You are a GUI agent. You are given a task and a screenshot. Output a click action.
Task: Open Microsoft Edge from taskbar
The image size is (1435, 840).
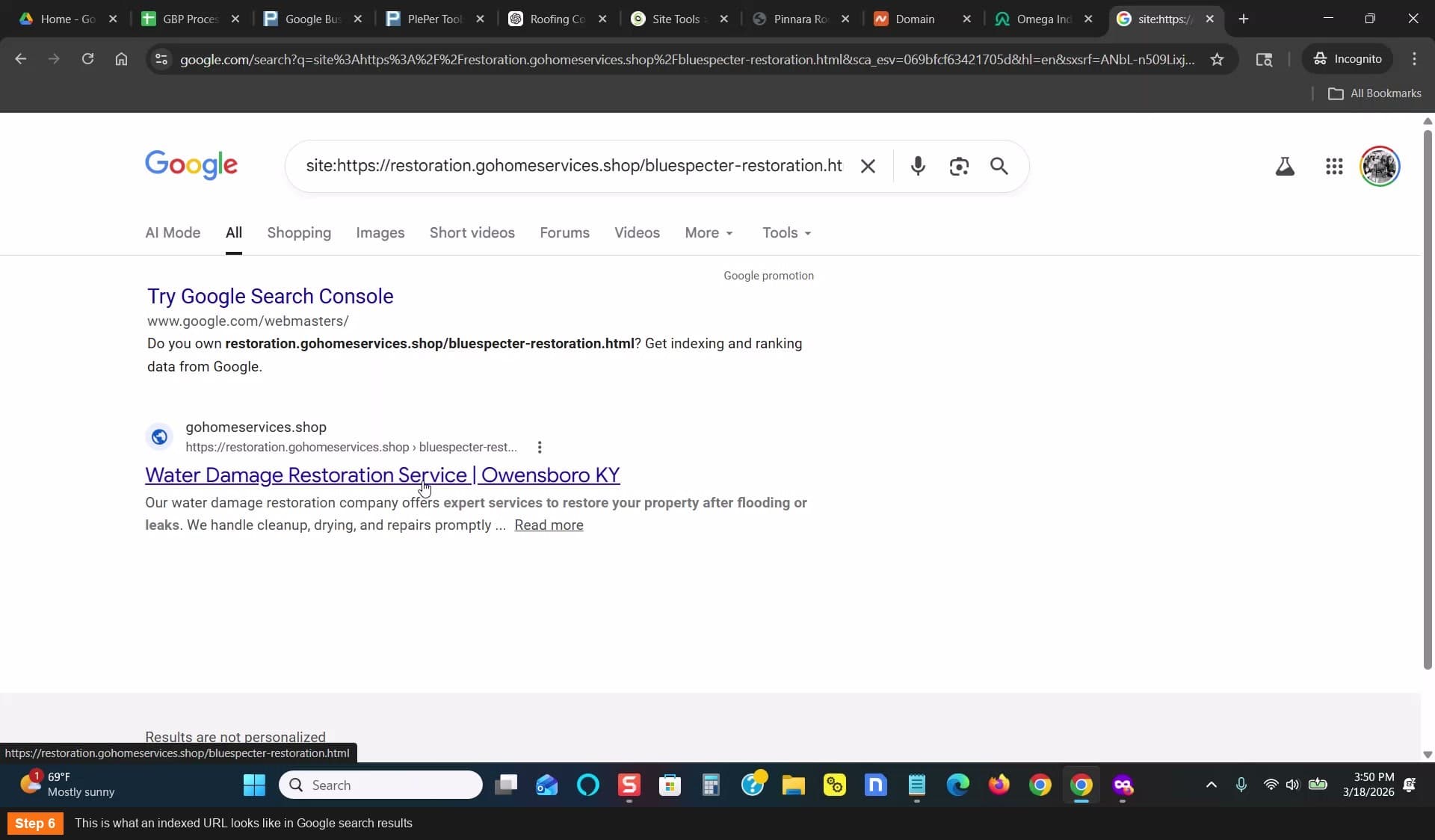point(957,785)
